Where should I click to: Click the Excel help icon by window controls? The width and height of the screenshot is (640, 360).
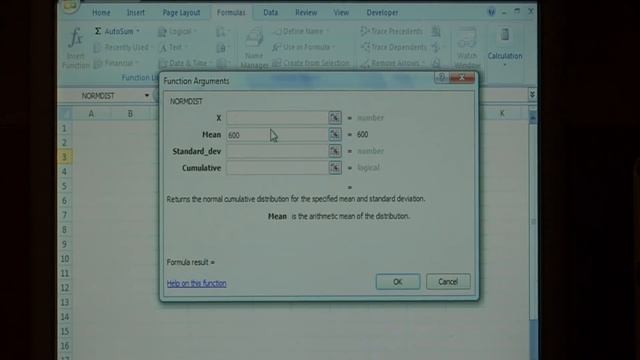tap(491, 12)
